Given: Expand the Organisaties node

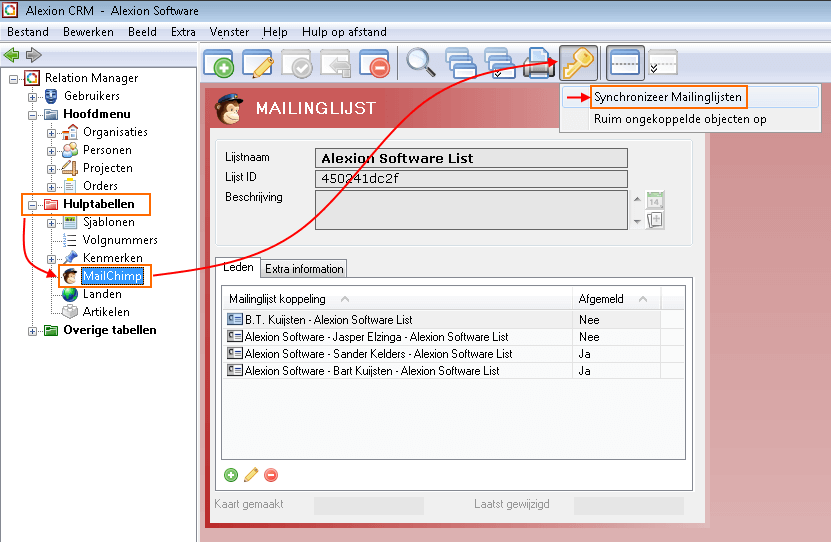Looking at the screenshot, I should click(x=51, y=134).
